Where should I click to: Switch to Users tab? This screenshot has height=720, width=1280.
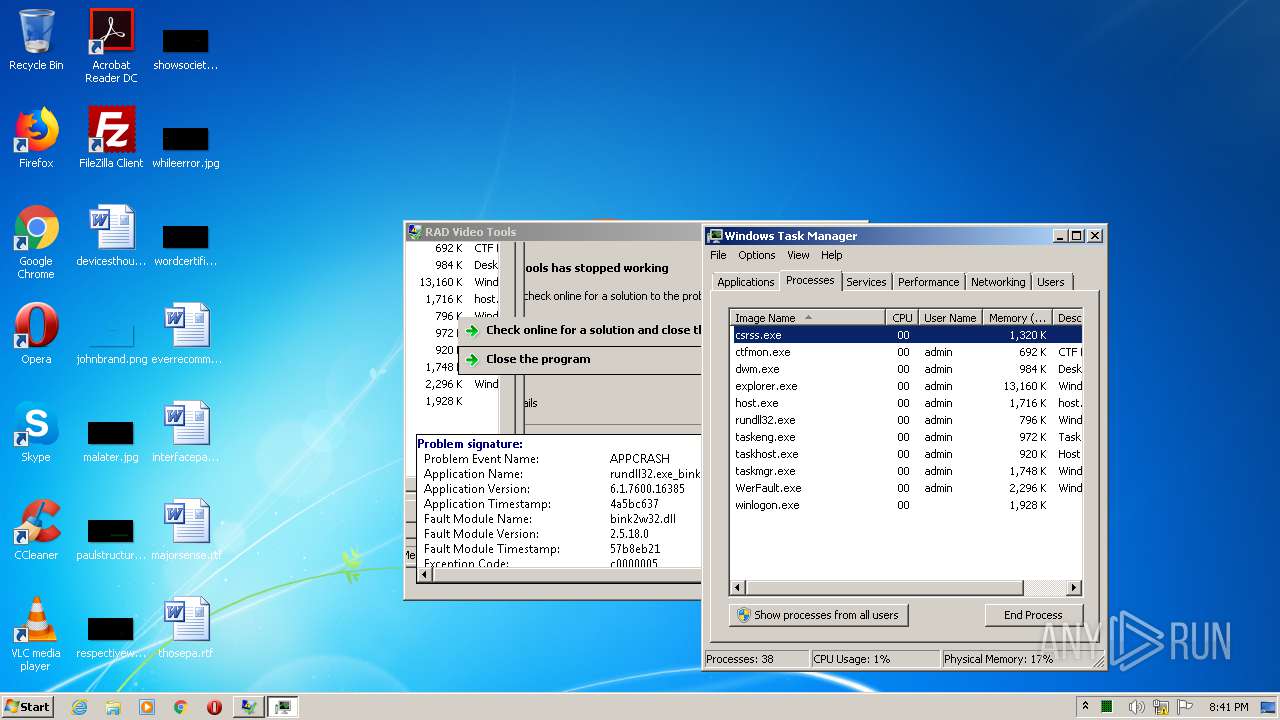[1050, 282]
